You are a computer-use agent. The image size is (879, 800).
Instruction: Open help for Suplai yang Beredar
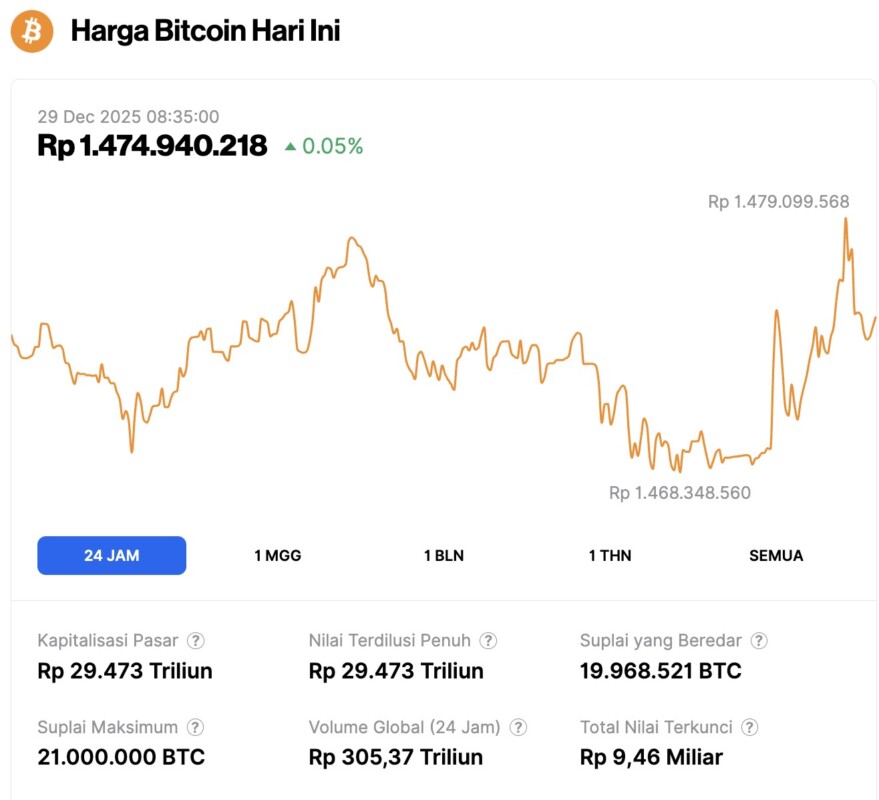click(x=758, y=640)
